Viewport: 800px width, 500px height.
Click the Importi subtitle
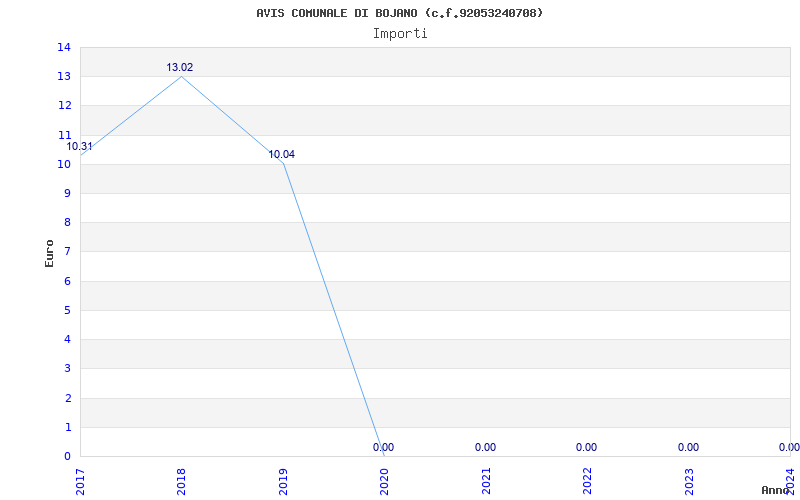pos(400,34)
